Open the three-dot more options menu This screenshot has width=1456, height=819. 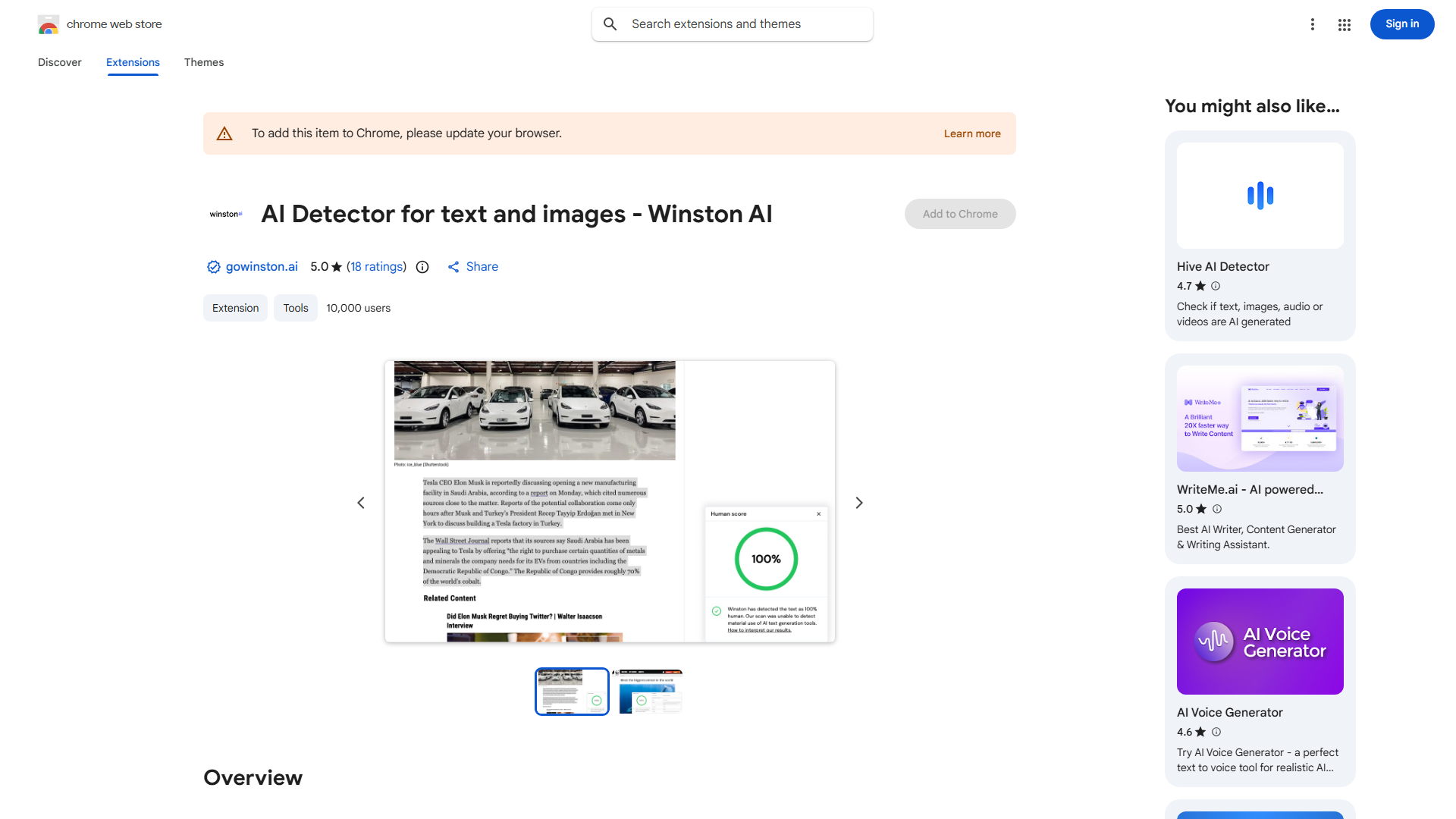[1313, 24]
